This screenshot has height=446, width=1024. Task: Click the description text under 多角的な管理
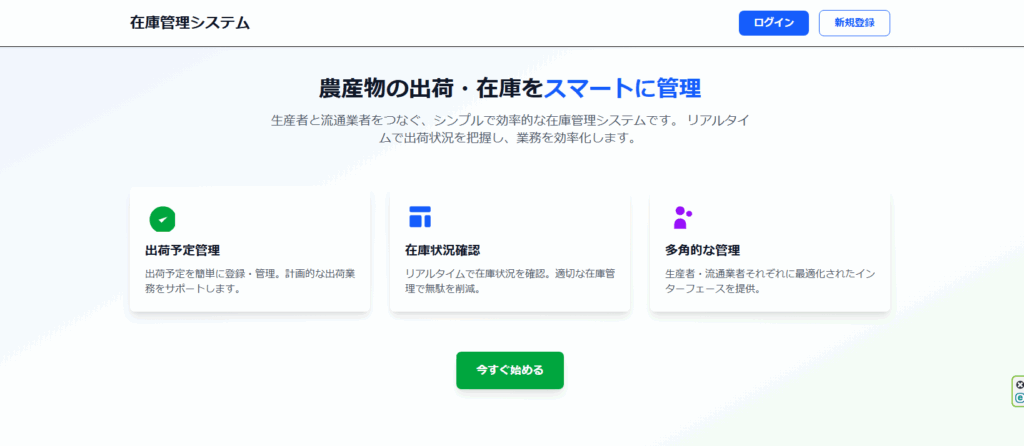768,281
